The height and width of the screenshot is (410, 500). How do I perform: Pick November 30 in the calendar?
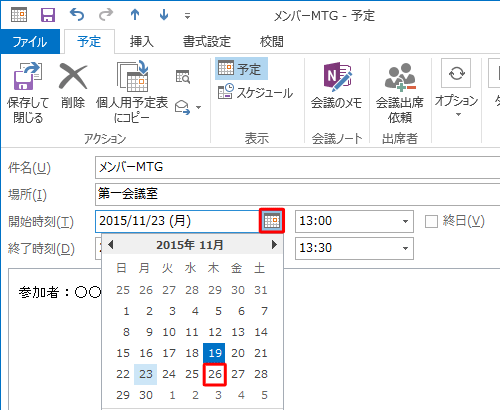click(x=146, y=395)
